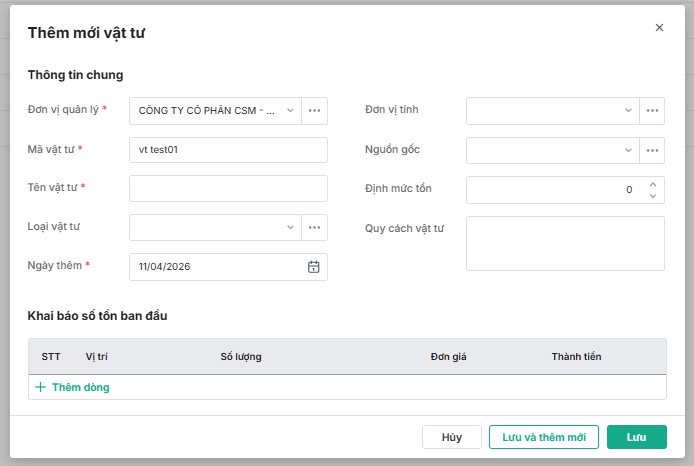
Task: Click the plus icon for Thêm dòng
Action: coord(41,387)
